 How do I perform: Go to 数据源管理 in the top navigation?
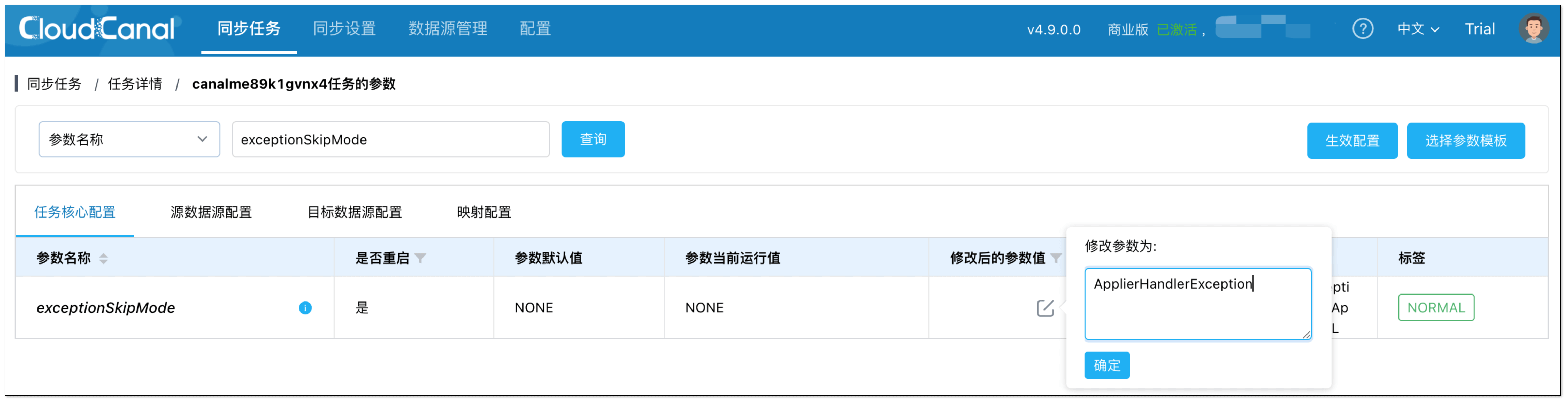point(447,29)
